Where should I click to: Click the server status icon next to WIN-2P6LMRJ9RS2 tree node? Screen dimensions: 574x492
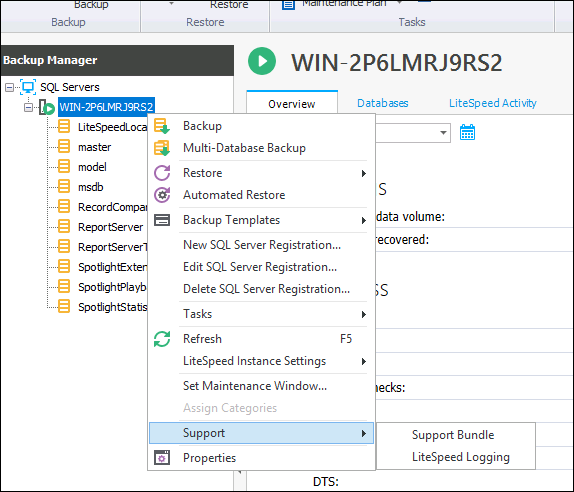point(47,107)
